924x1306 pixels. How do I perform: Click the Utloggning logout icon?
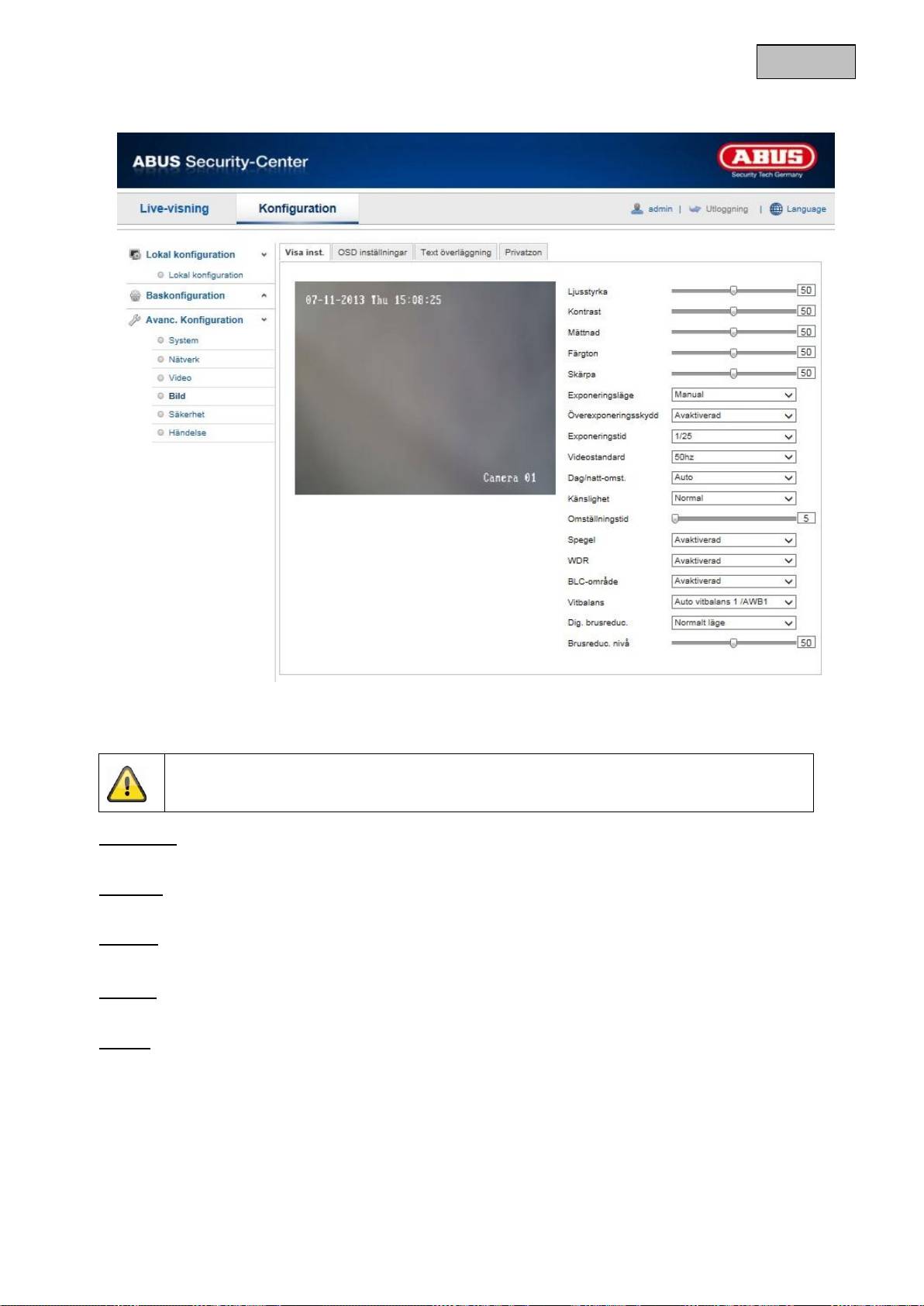click(695, 209)
